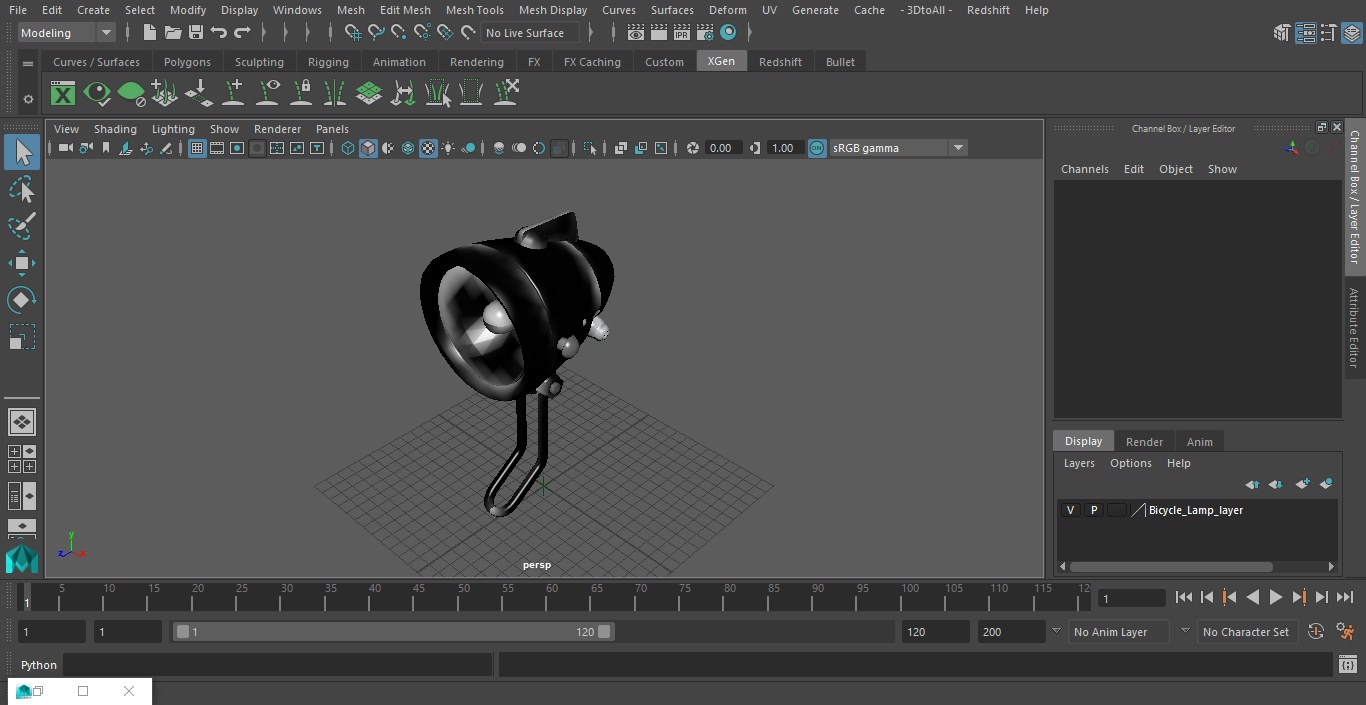Open the File menu
Screen dimensions: 1366x705
tap(18, 10)
